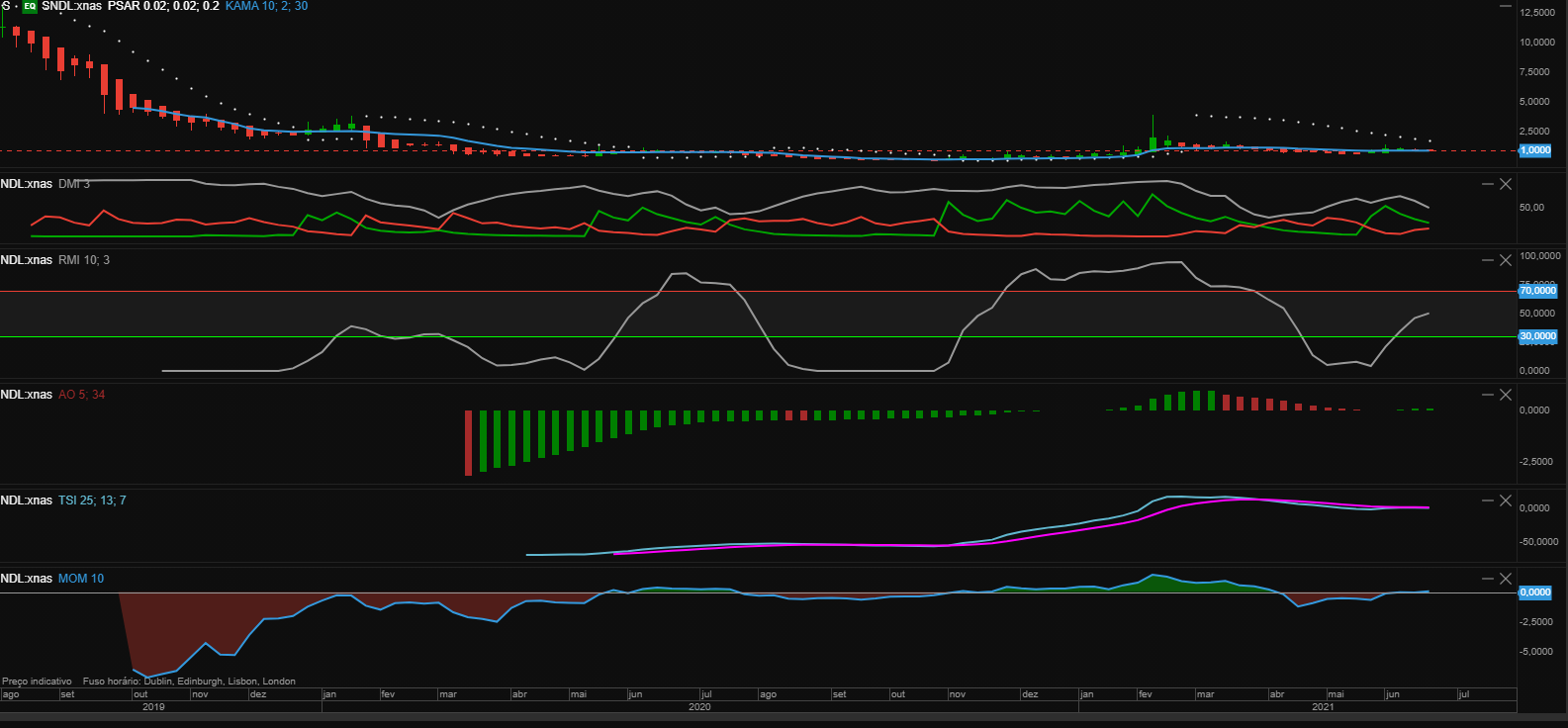
Task: Close the TSI 25; 13; 7 panel
Action: 1506,500
